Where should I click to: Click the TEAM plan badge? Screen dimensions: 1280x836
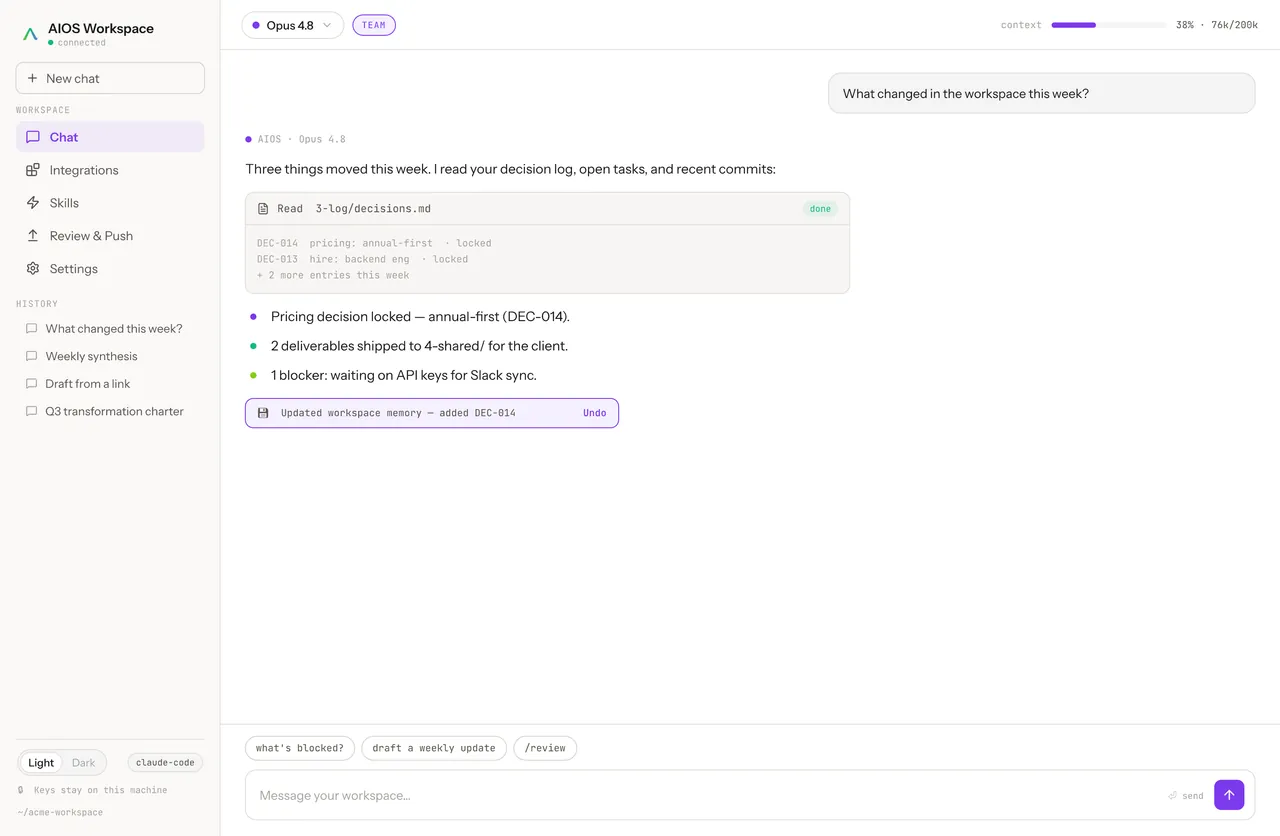[374, 25]
